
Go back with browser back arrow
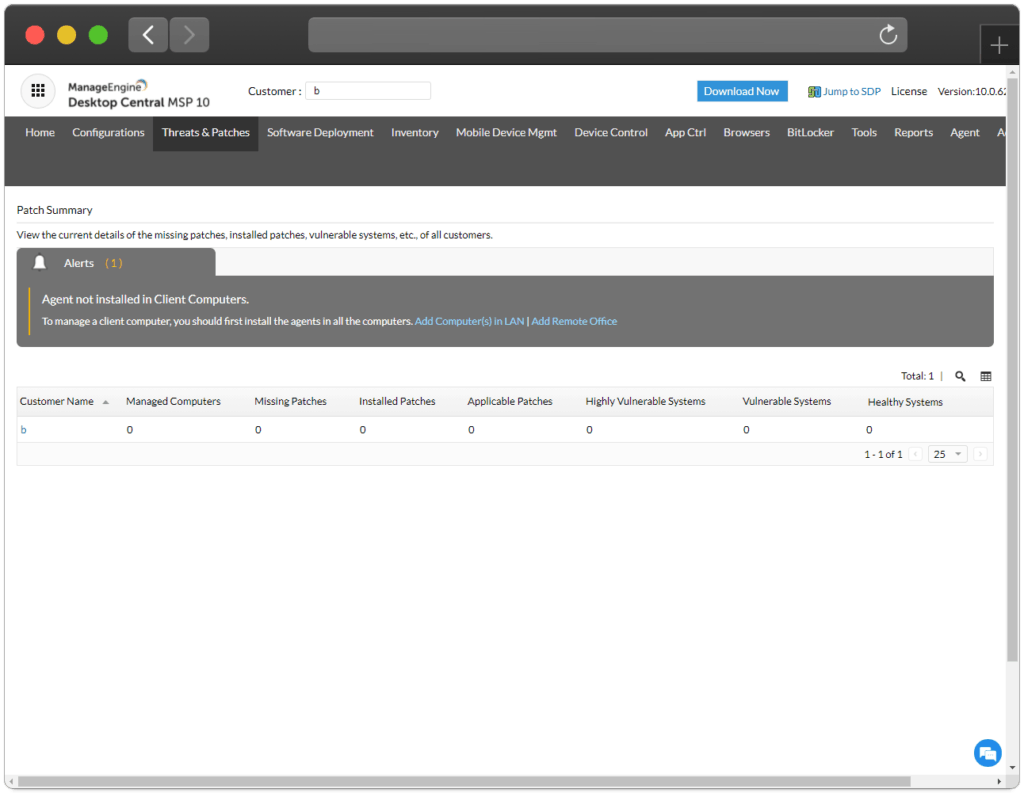click(148, 35)
